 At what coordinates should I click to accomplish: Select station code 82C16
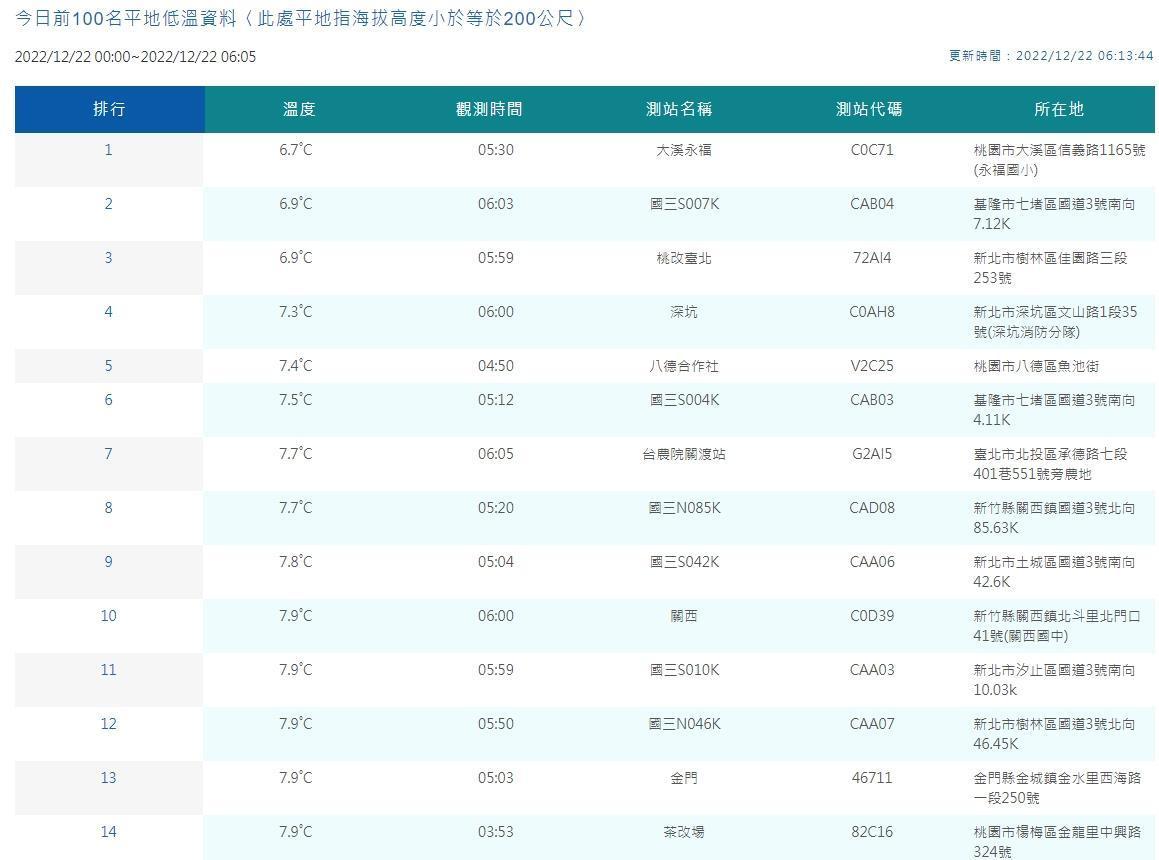pos(872,832)
